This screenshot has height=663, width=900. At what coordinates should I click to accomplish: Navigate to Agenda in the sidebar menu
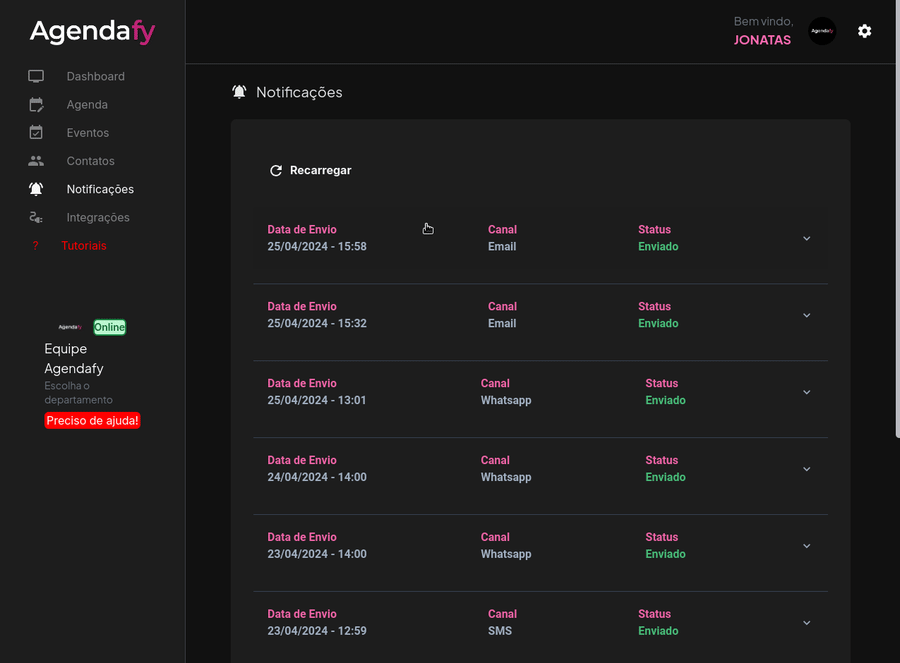(x=87, y=104)
